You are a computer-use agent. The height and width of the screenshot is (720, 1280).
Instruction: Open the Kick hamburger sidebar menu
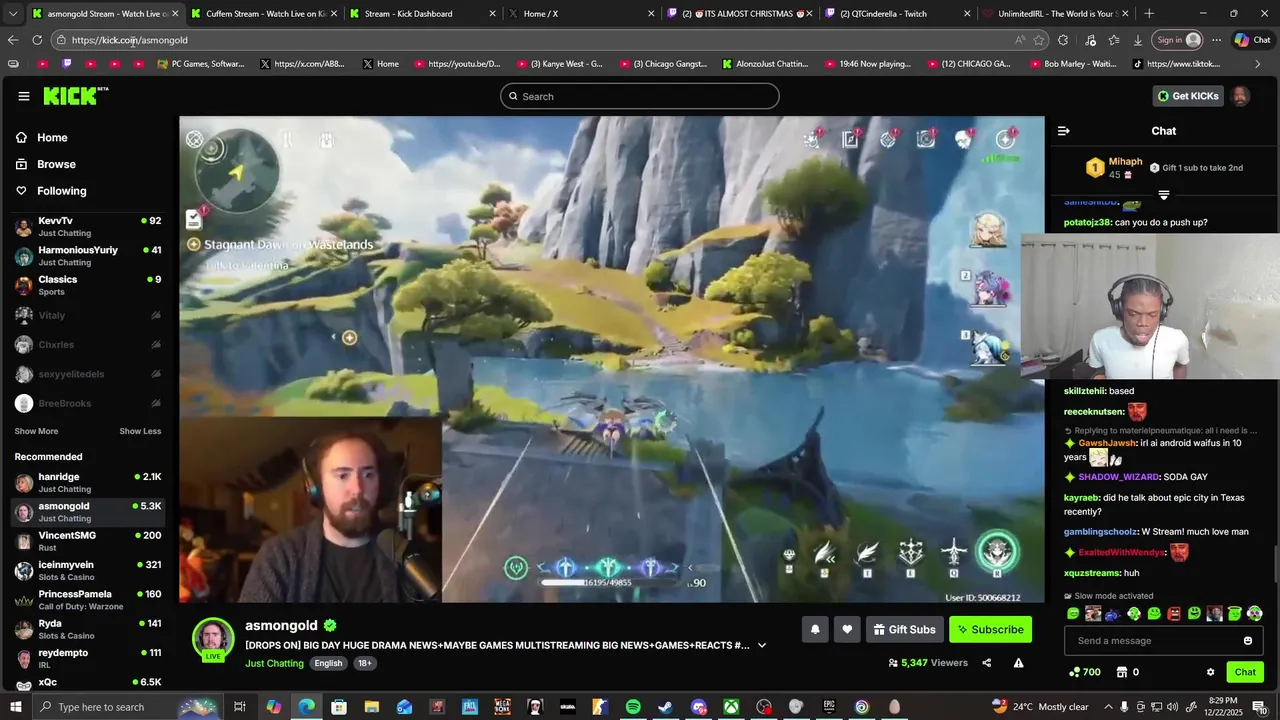23,96
